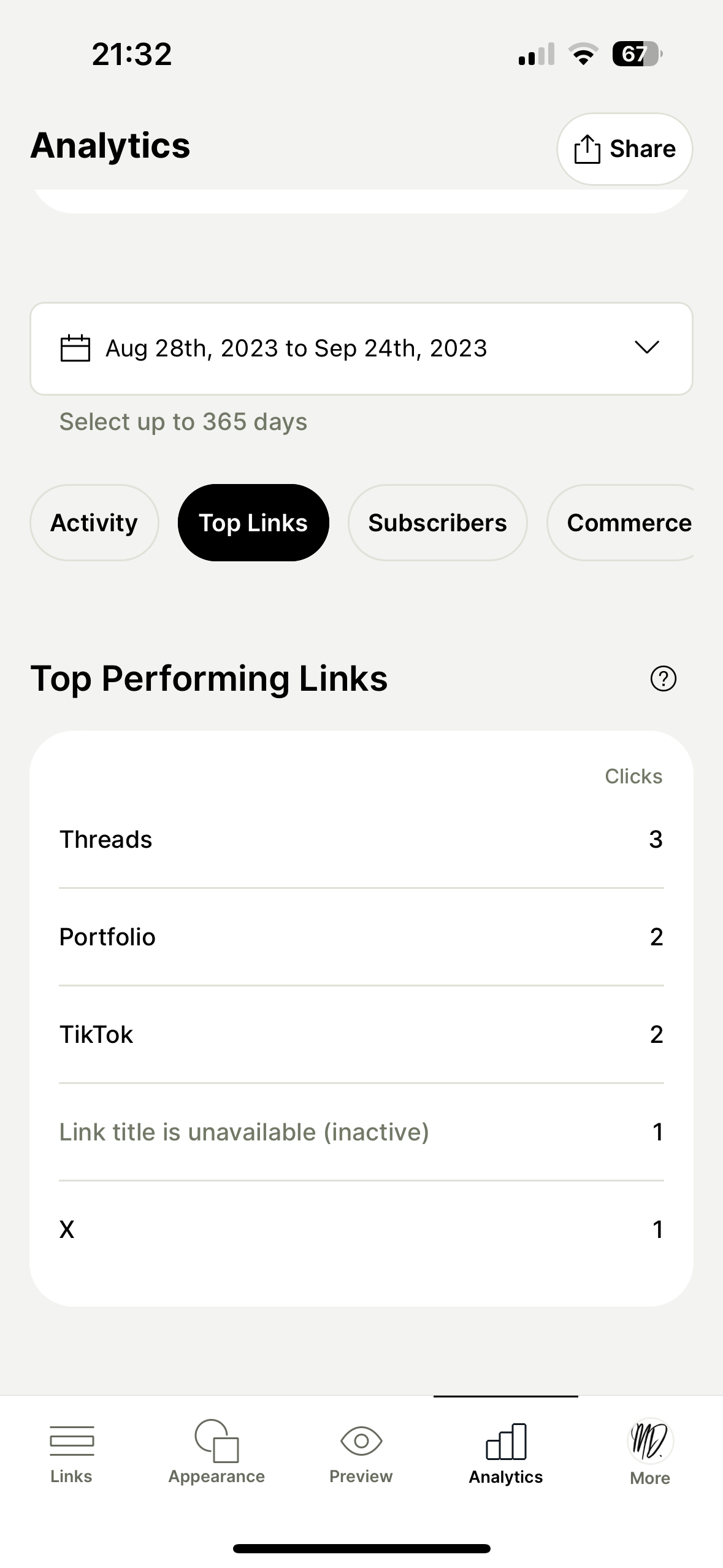
Task: Tap the Preview eye icon
Action: click(361, 1440)
